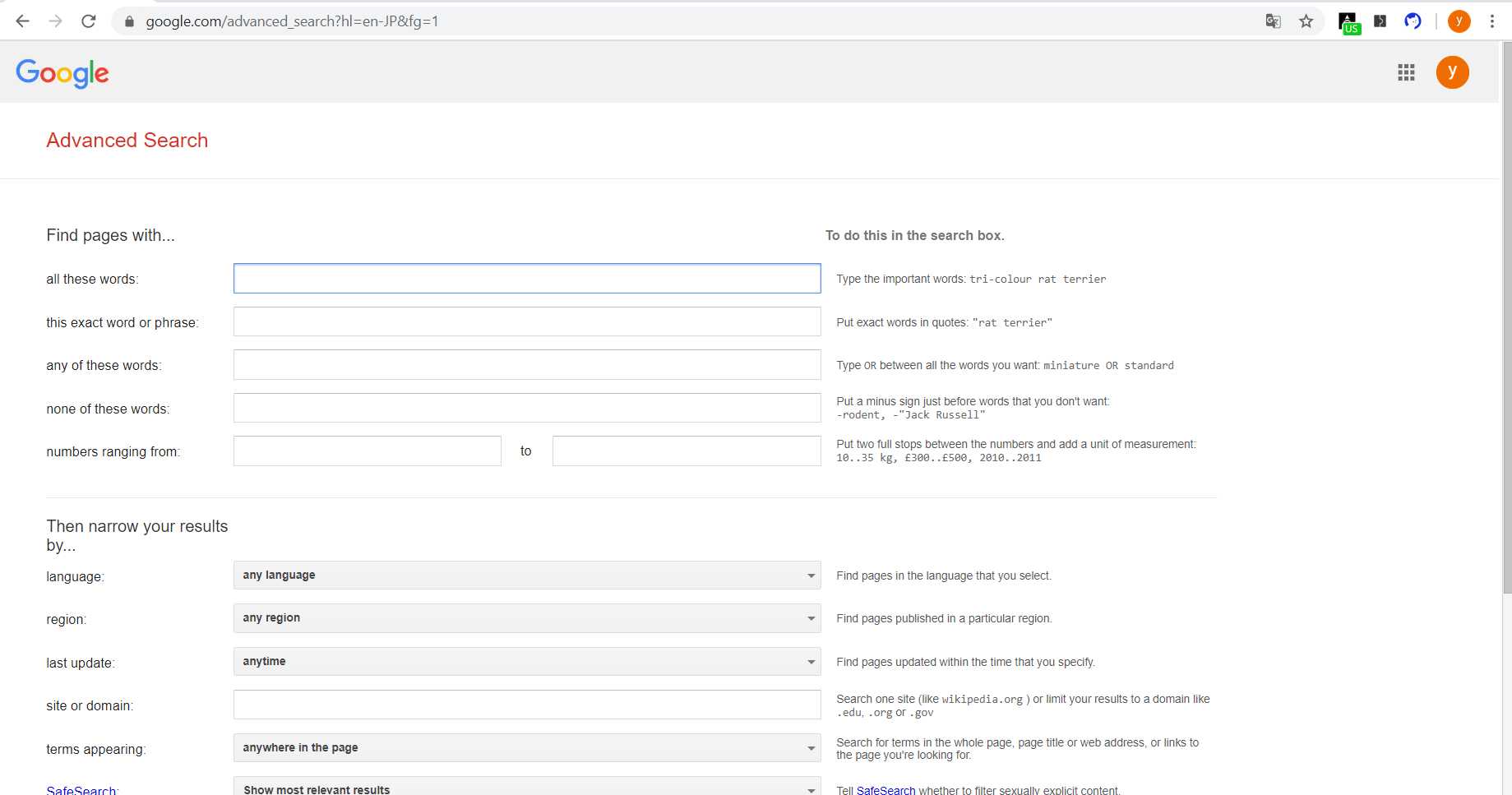Open the translate page icon
This screenshot has width=1512, height=795.
[x=1273, y=21]
